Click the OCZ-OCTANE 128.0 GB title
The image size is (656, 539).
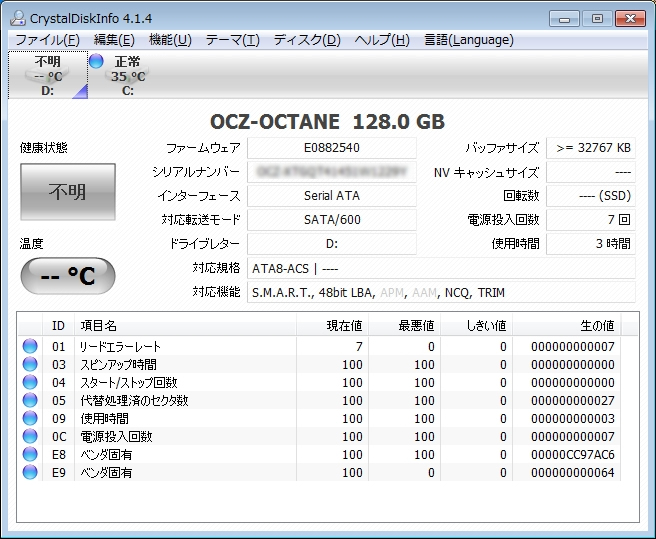tap(327, 122)
